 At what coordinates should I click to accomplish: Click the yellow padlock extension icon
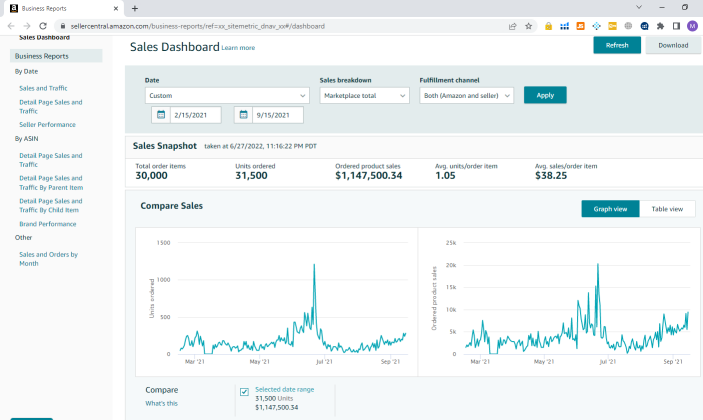point(548,26)
